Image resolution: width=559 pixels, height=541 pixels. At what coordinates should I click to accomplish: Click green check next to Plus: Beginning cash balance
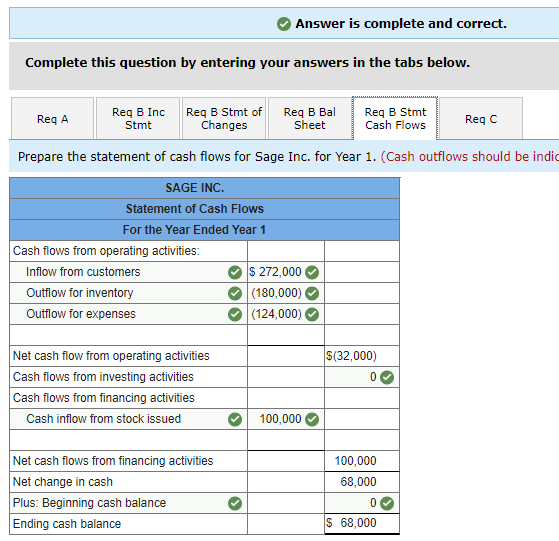click(235, 504)
